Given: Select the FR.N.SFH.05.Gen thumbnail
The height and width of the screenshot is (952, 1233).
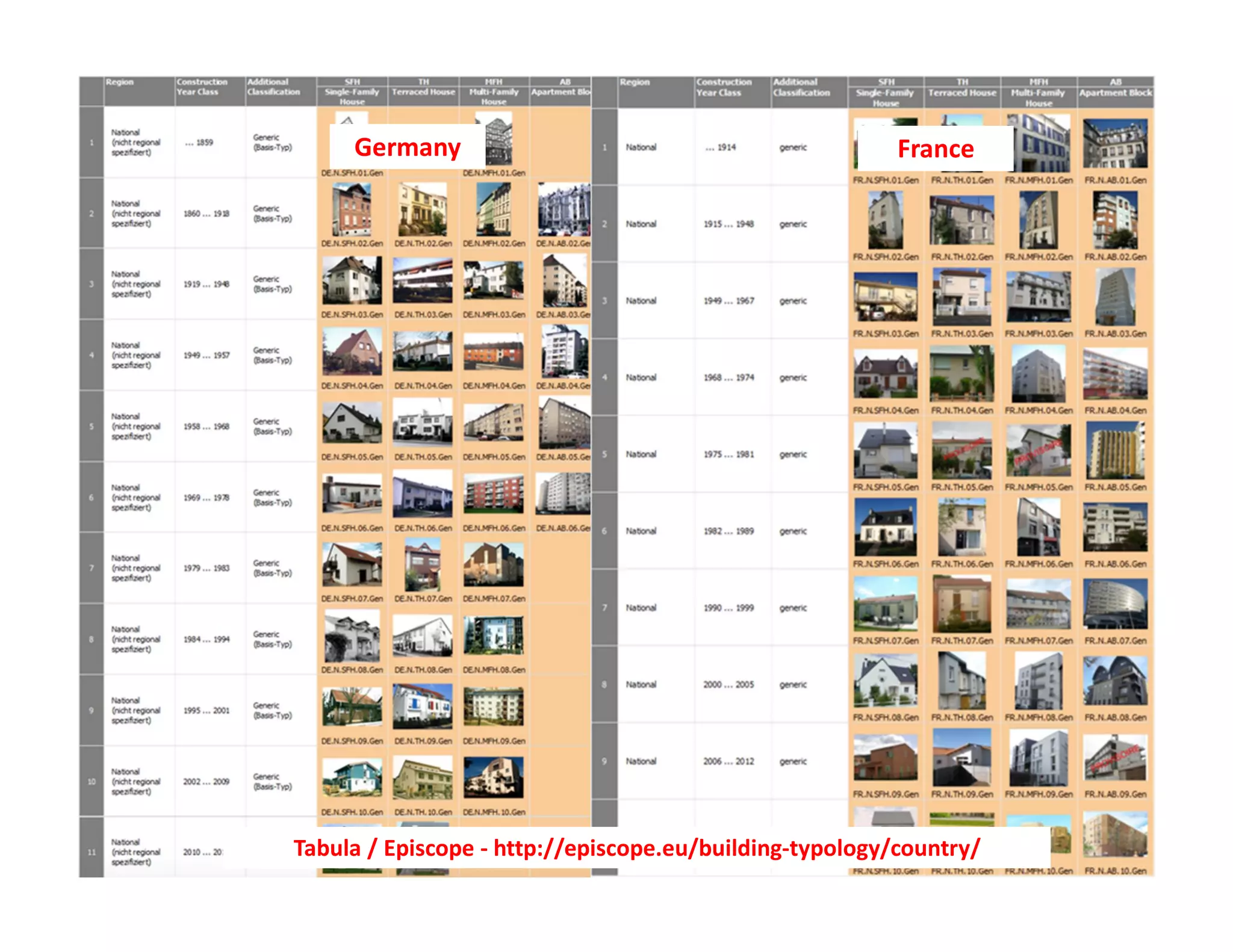Looking at the screenshot, I should (886, 450).
